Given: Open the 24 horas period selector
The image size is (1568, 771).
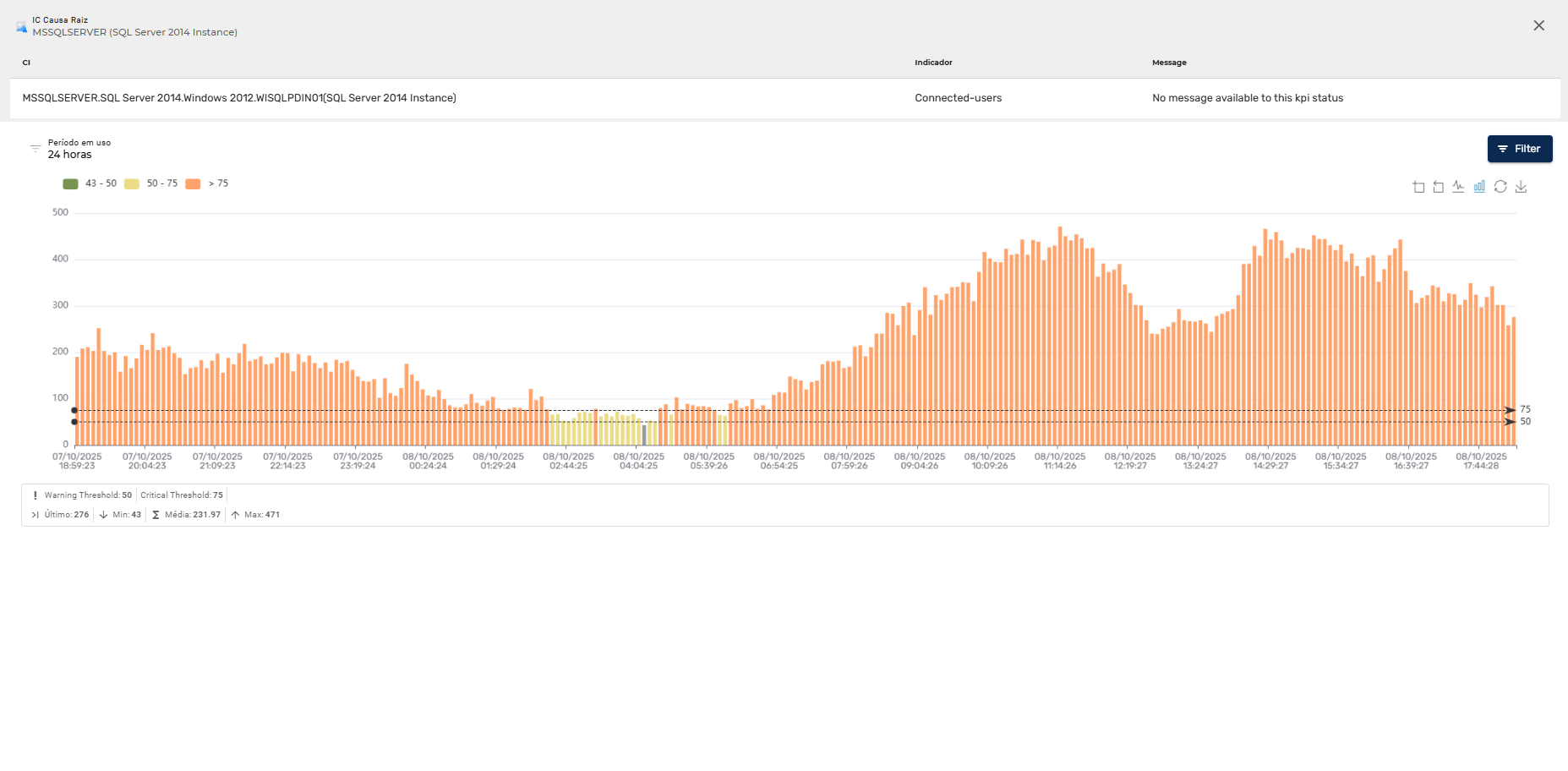Looking at the screenshot, I should (x=70, y=155).
